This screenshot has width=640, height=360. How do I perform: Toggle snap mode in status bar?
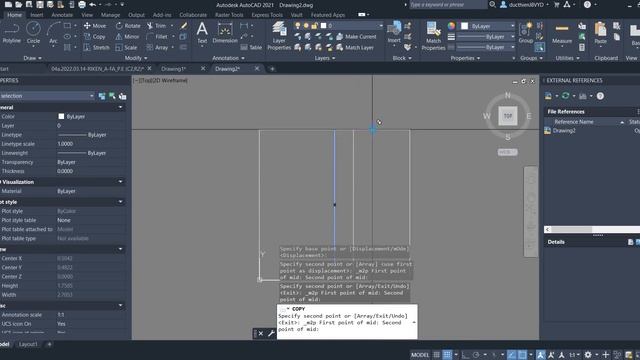click(447, 355)
